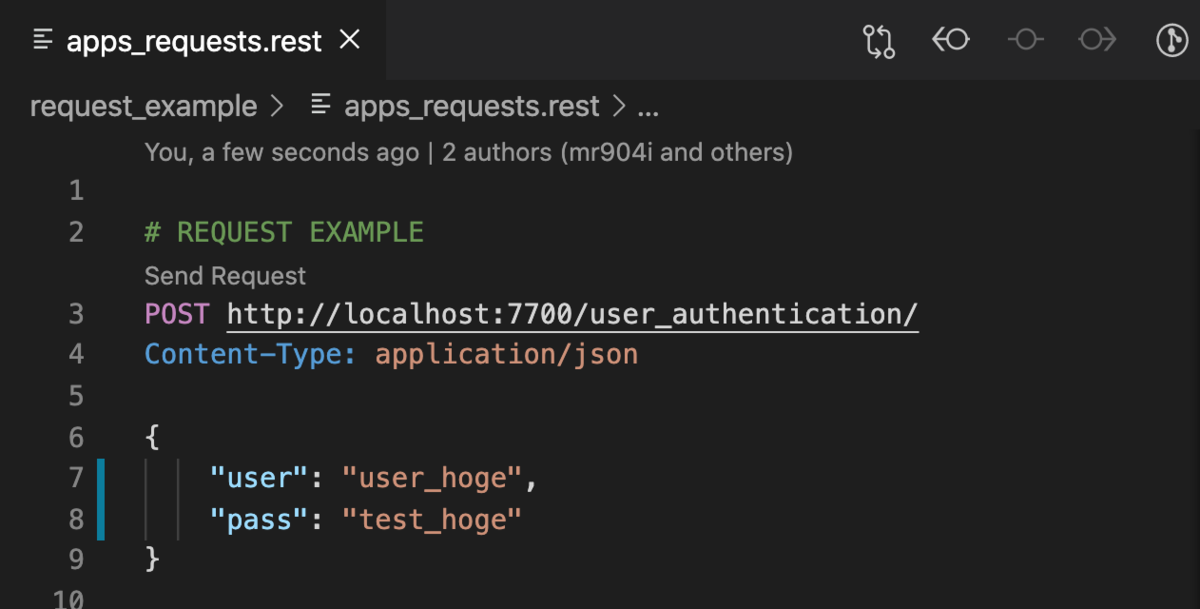Expand breadcrumb chevron after request_example

(x=279, y=106)
